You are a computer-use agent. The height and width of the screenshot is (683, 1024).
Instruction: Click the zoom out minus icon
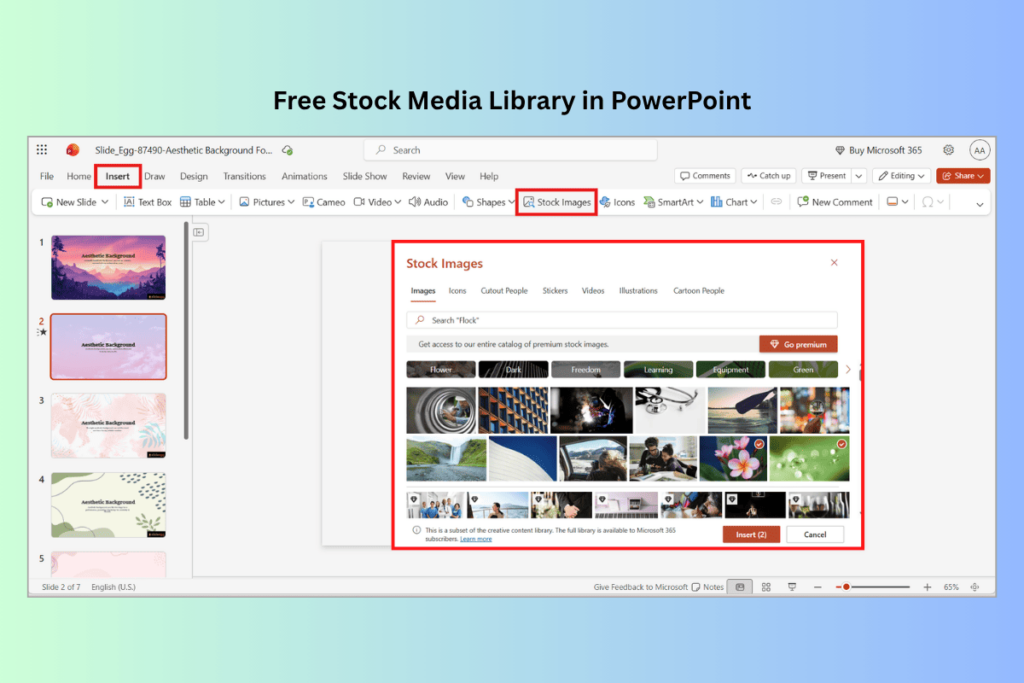(818, 587)
